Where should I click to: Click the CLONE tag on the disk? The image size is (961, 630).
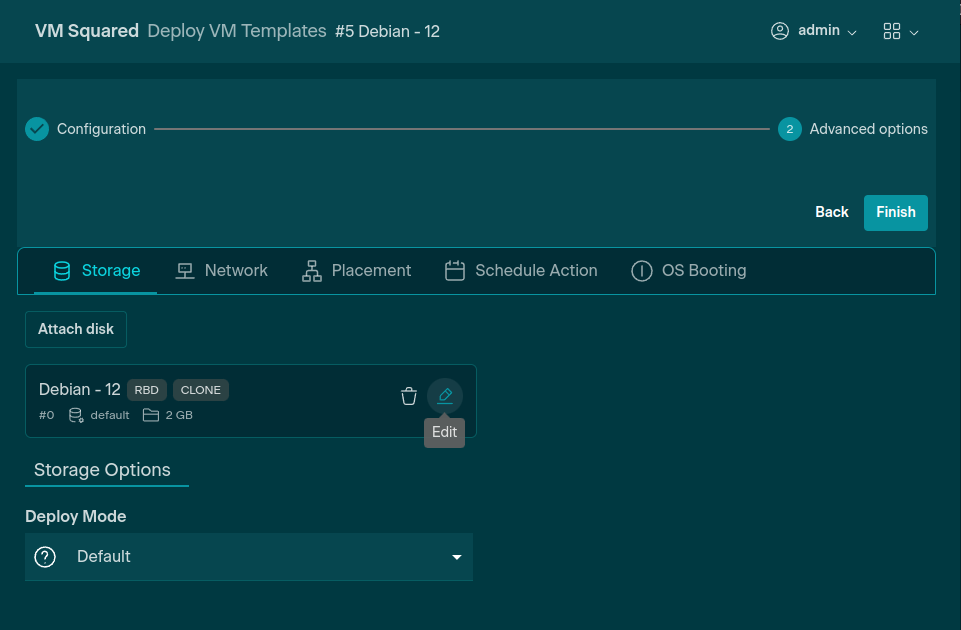pyautogui.click(x=201, y=390)
